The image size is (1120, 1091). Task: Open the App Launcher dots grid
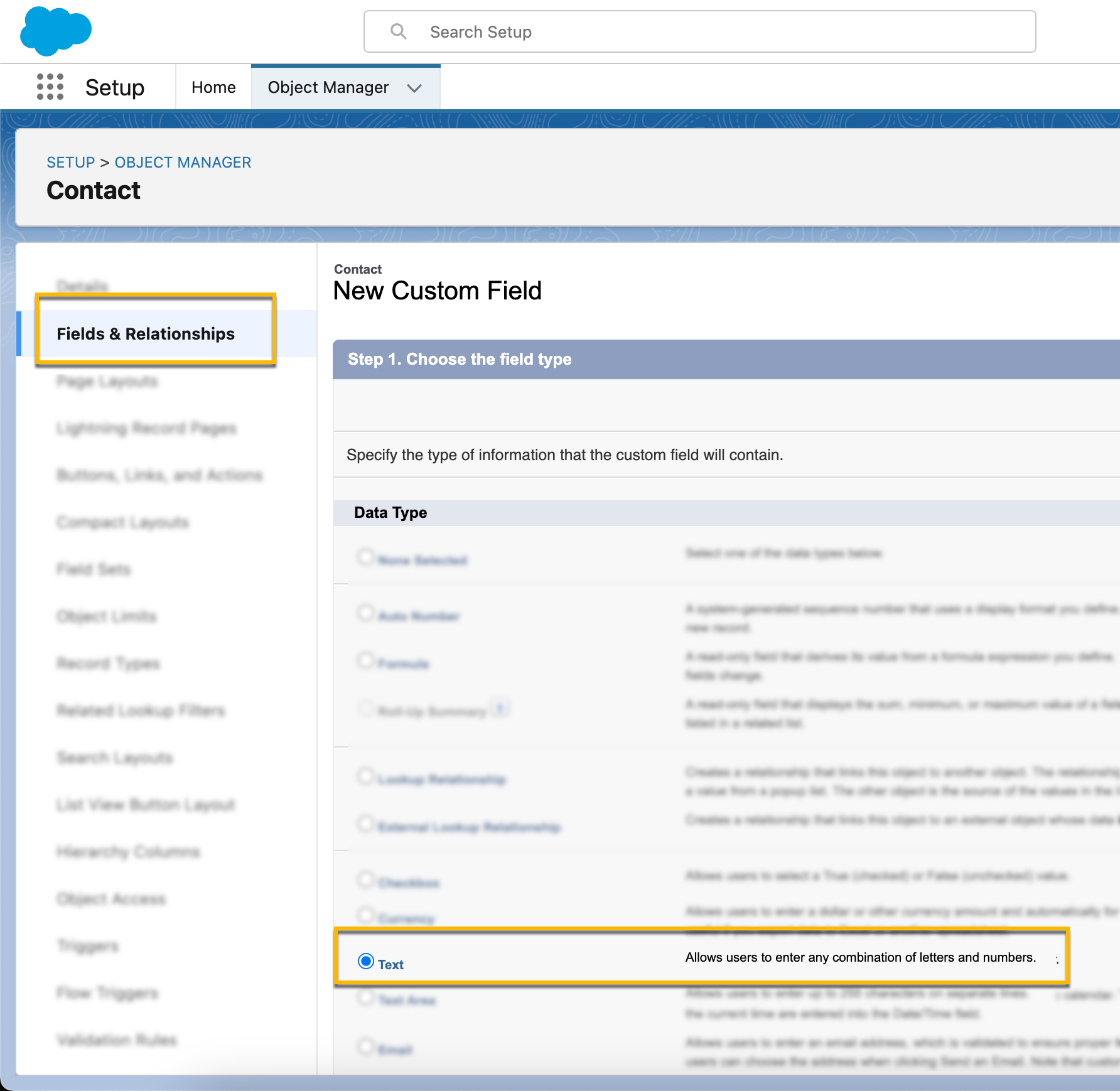point(50,87)
